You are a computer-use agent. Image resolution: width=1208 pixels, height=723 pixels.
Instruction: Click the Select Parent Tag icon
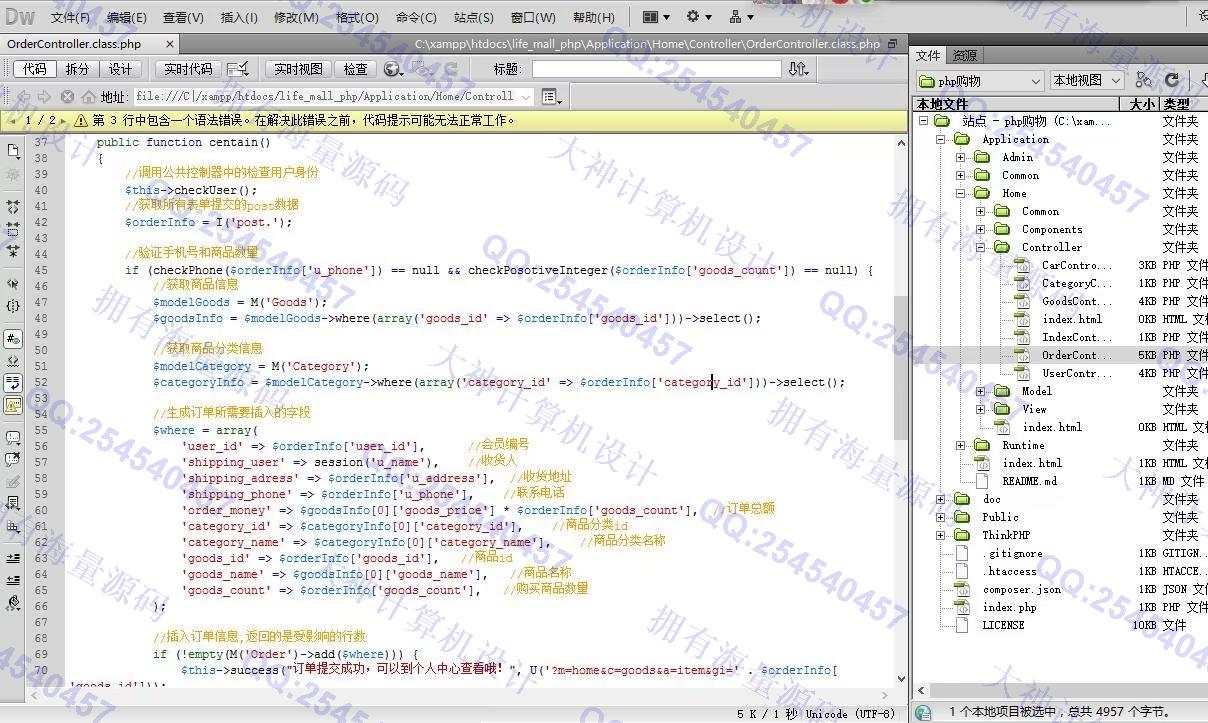point(13,284)
